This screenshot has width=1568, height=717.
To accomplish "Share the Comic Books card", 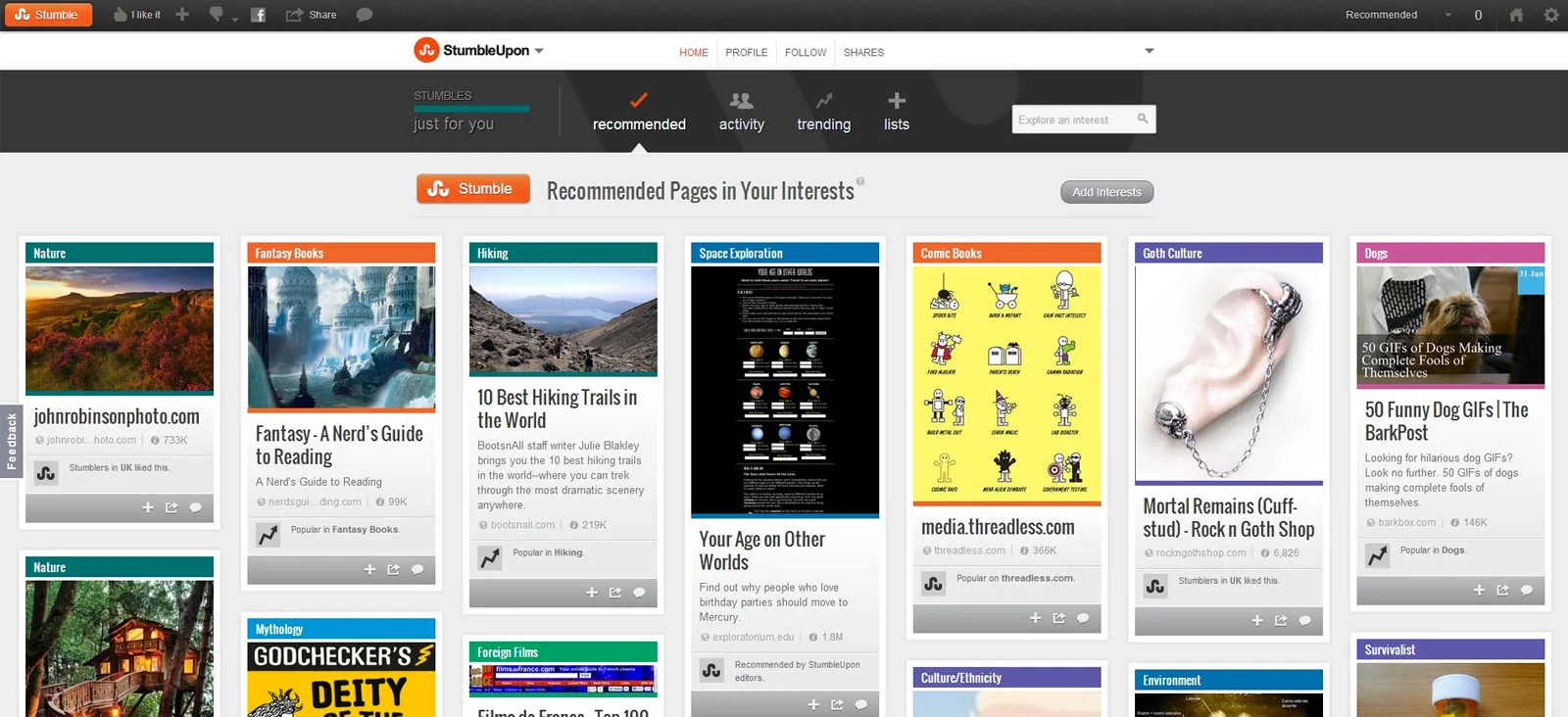I will (1058, 618).
